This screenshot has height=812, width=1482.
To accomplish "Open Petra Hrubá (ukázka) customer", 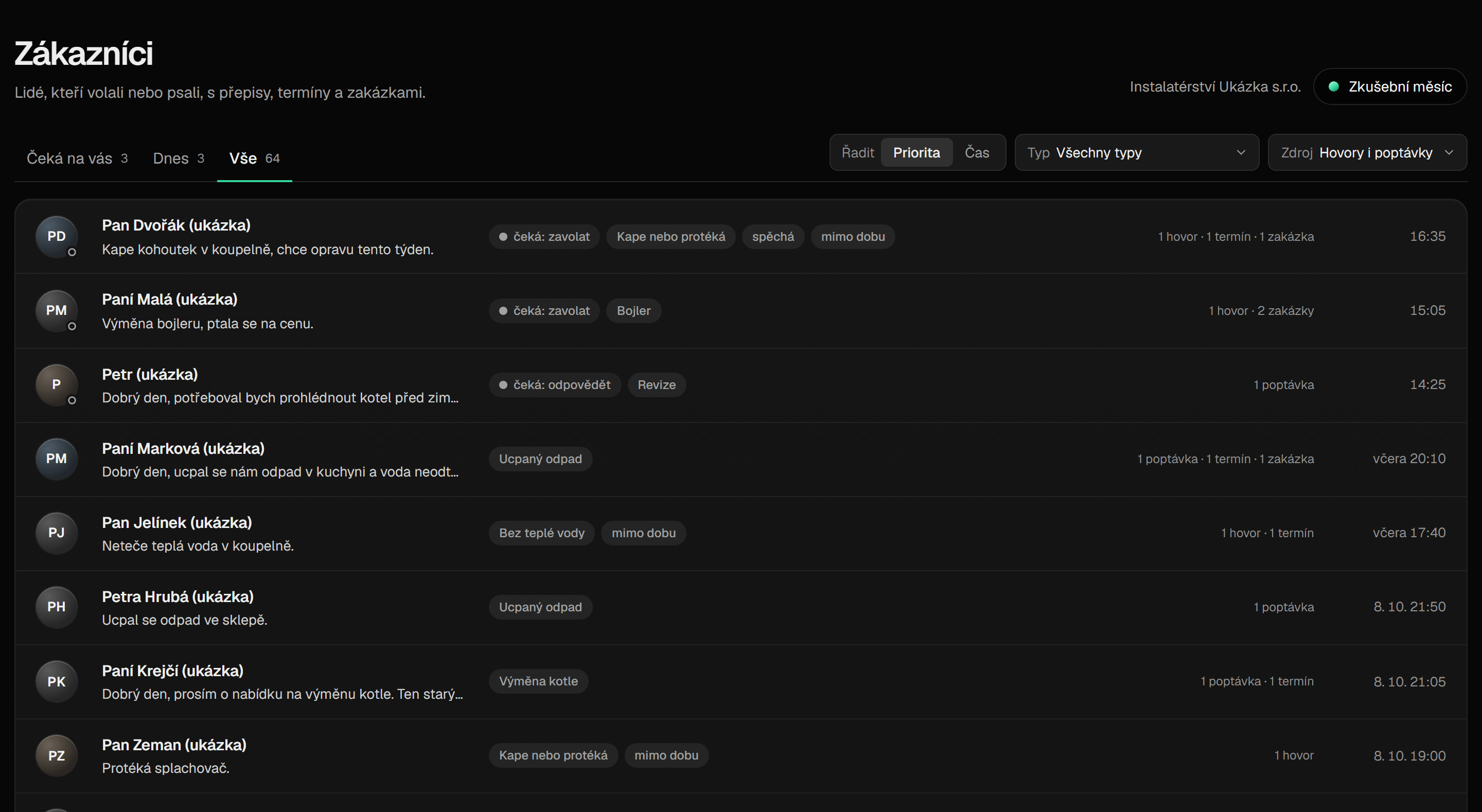I will (741, 607).
